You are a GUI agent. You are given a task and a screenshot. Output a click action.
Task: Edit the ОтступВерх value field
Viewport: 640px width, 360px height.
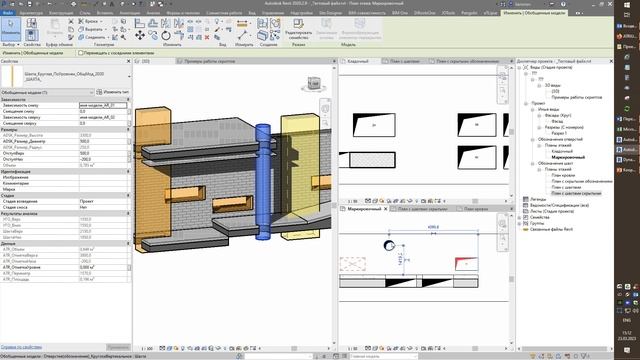[103, 153]
